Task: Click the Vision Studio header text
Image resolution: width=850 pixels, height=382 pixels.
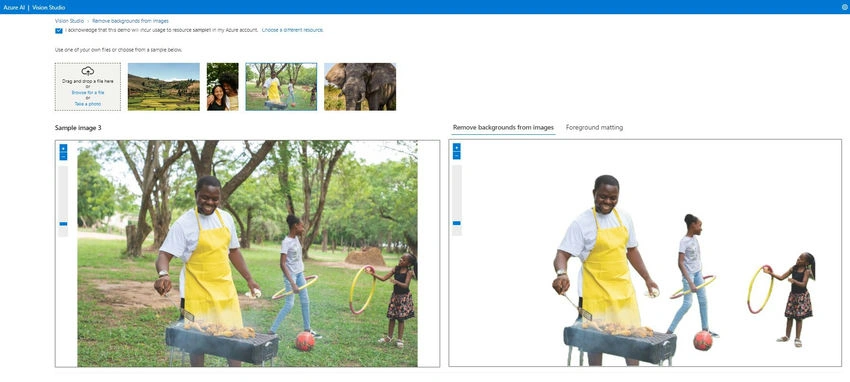Action: click(49, 7)
